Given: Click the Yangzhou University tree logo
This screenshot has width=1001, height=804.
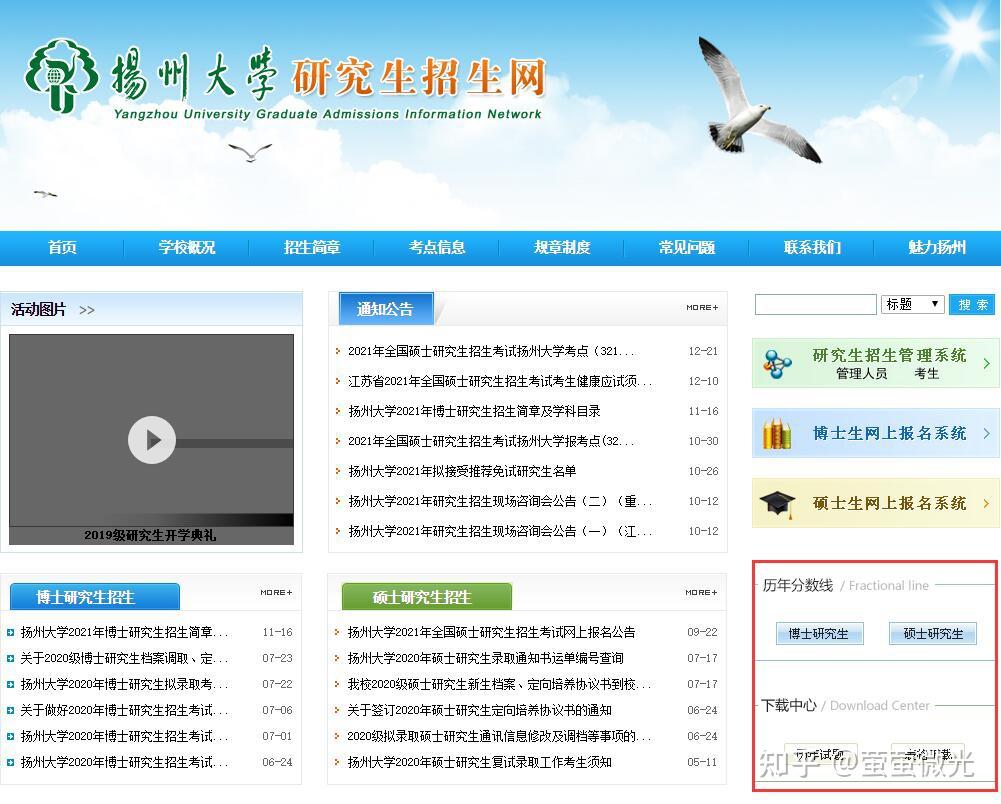Looking at the screenshot, I should [61, 75].
